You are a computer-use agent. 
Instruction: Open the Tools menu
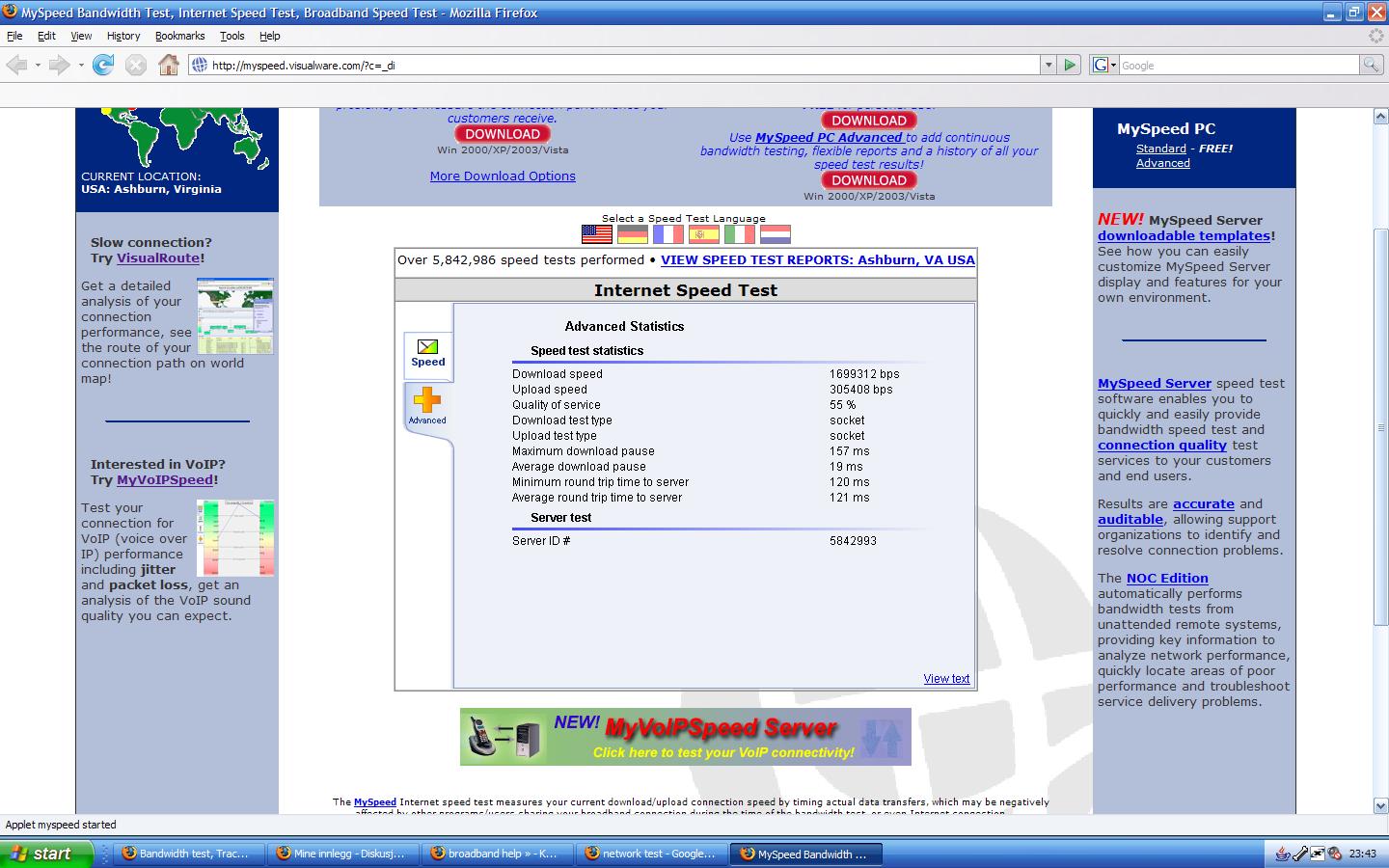tap(232, 36)
